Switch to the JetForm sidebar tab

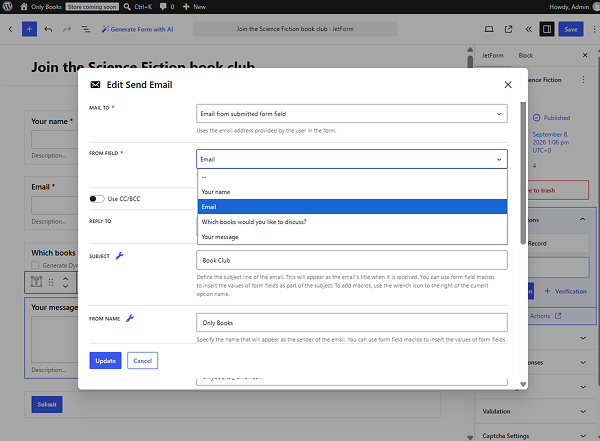(492, 56)
